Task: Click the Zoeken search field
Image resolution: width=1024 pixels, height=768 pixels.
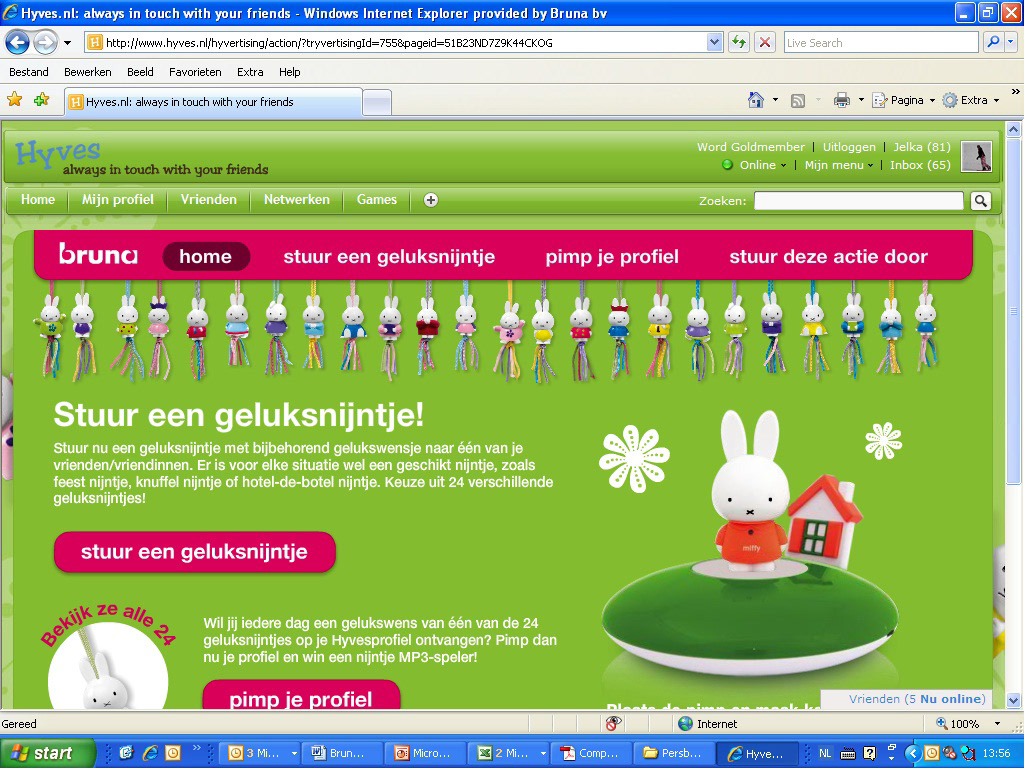Action: click(858, 201)
